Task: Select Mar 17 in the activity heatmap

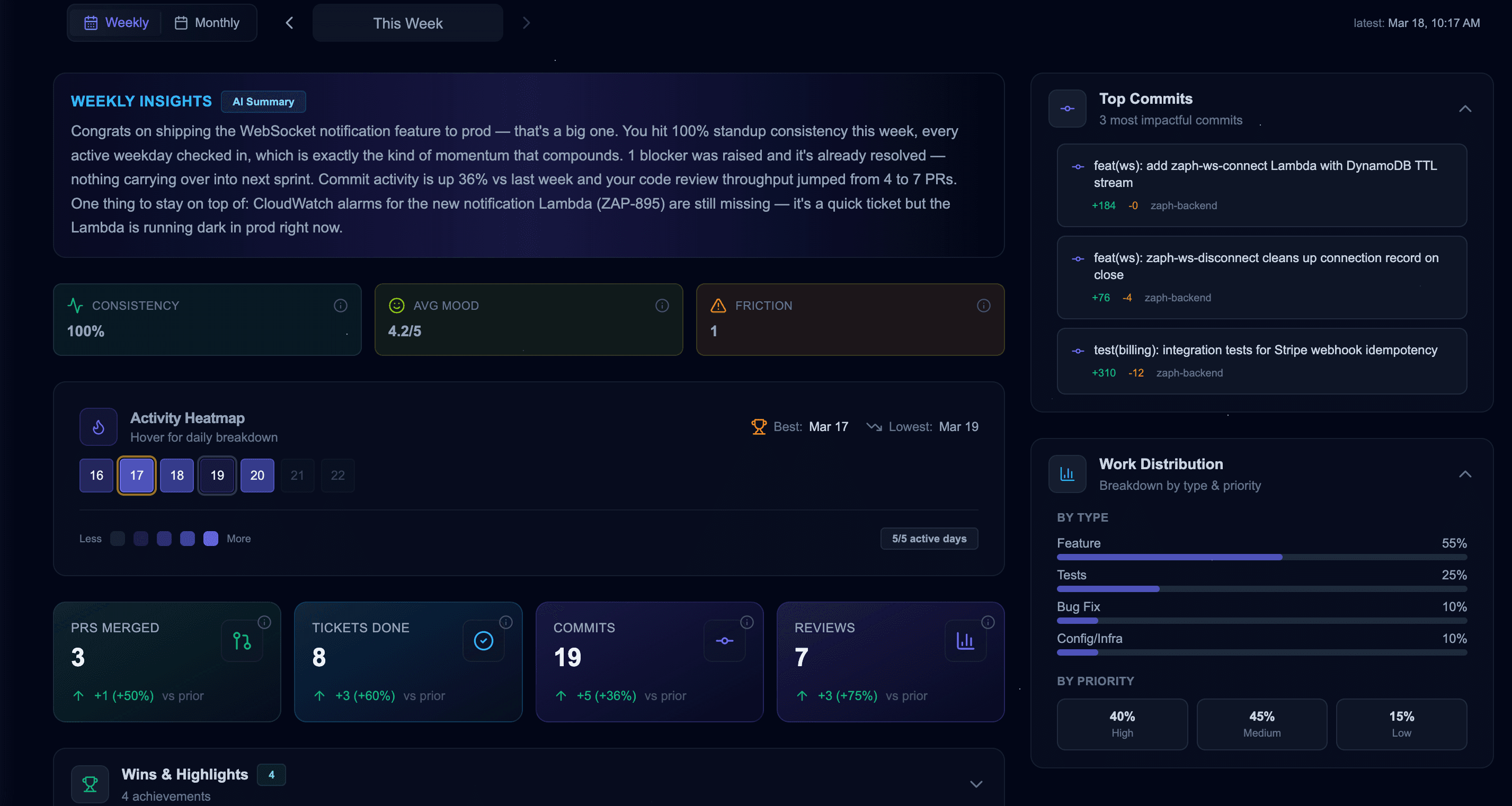Action: pyautogui.click(x=136, y=475)
